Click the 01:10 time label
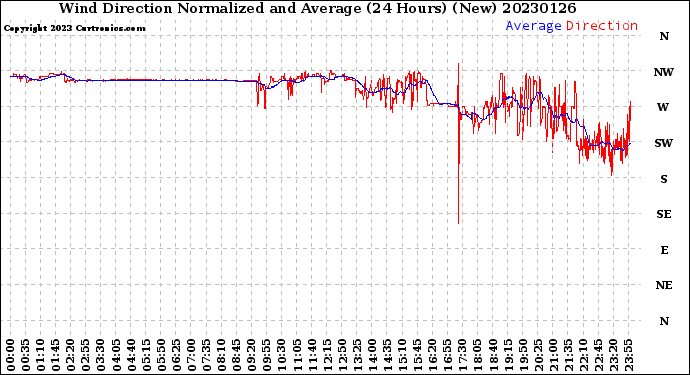Viewport: 690px width, 375px height. pyautogui.click(x=40, y=355)
